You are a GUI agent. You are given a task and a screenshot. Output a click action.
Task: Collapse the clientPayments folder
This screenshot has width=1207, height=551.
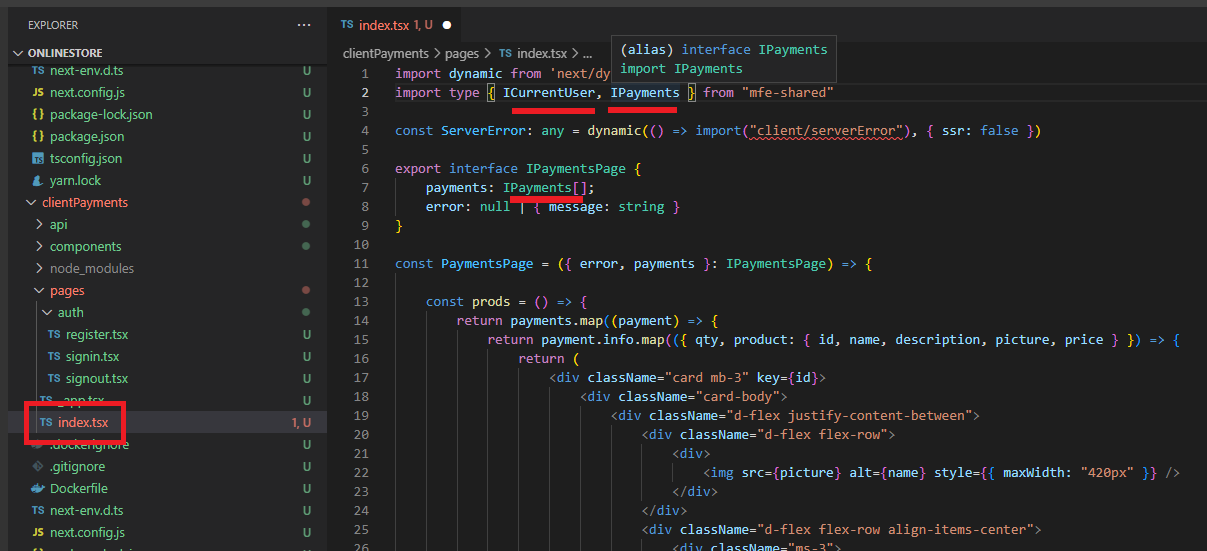[x=31, y=203]
